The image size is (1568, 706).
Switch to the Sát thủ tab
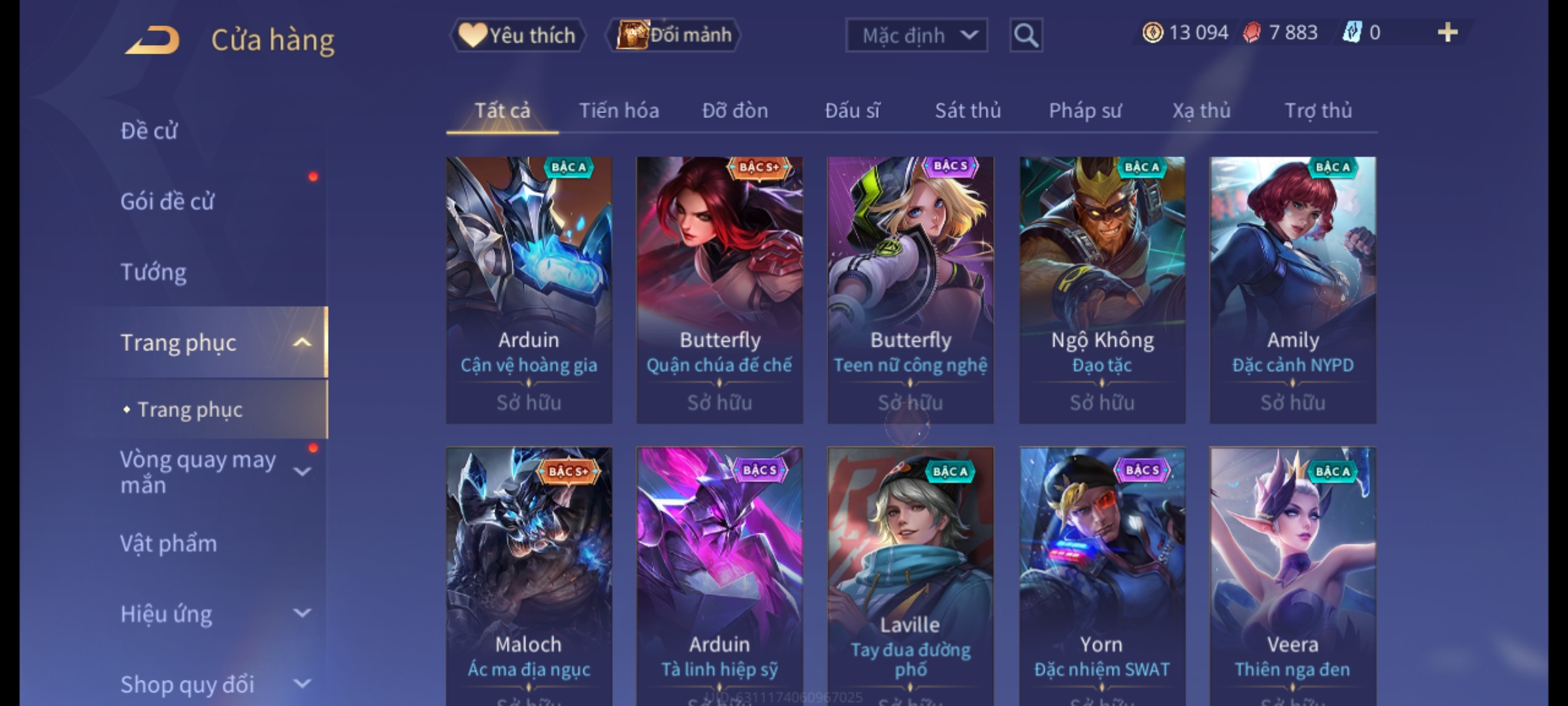coord(968,110)
